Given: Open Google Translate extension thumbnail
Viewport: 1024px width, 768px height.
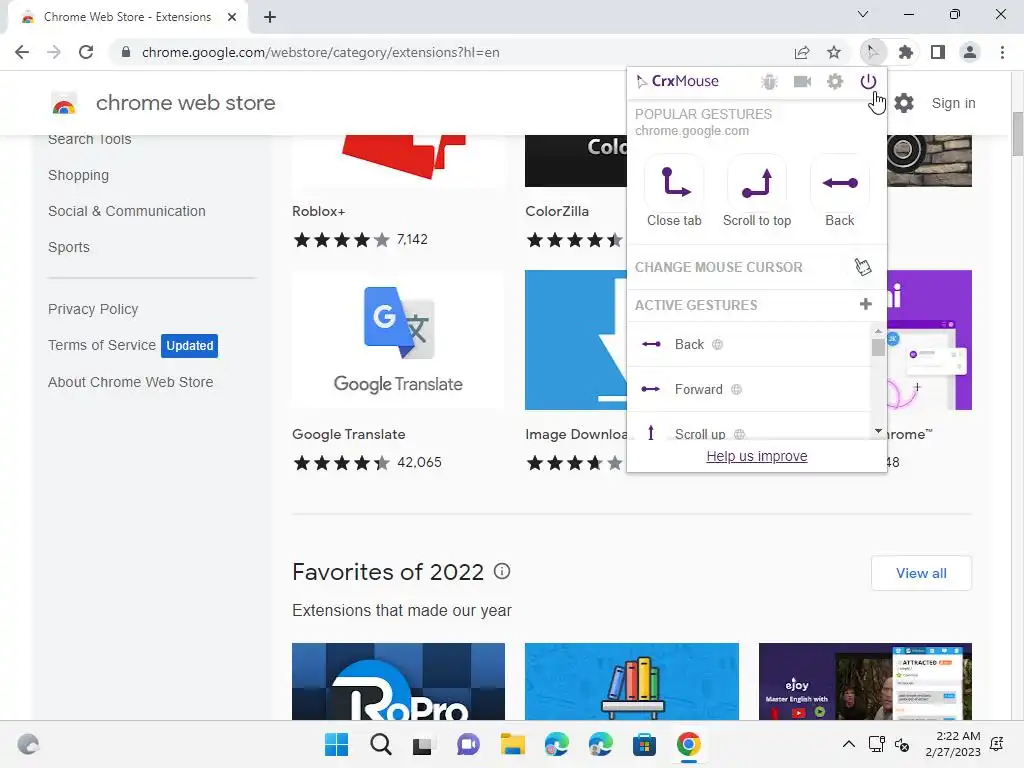Looking at the screenshot, I should coord(398,340).
